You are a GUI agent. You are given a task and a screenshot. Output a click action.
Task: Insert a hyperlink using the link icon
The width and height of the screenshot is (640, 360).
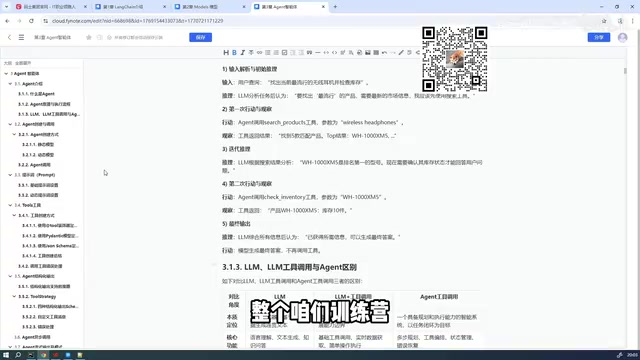click(x=259, y=53)
